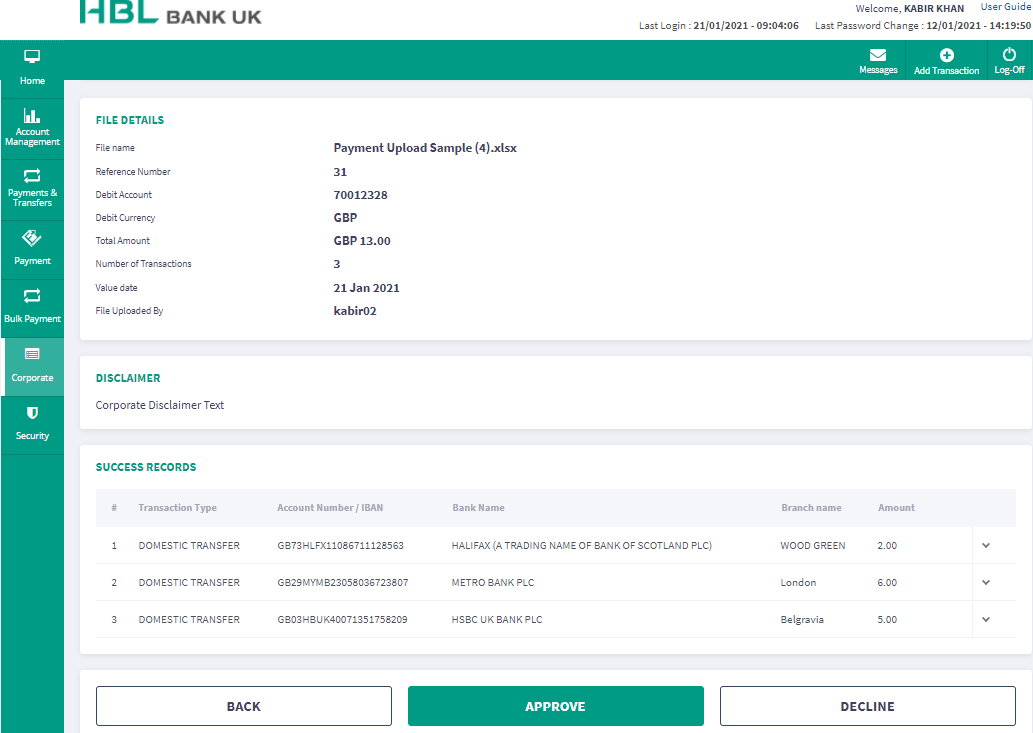Click the HBL Bank UK logo
Screen dimensions: 1033x733
171,13
